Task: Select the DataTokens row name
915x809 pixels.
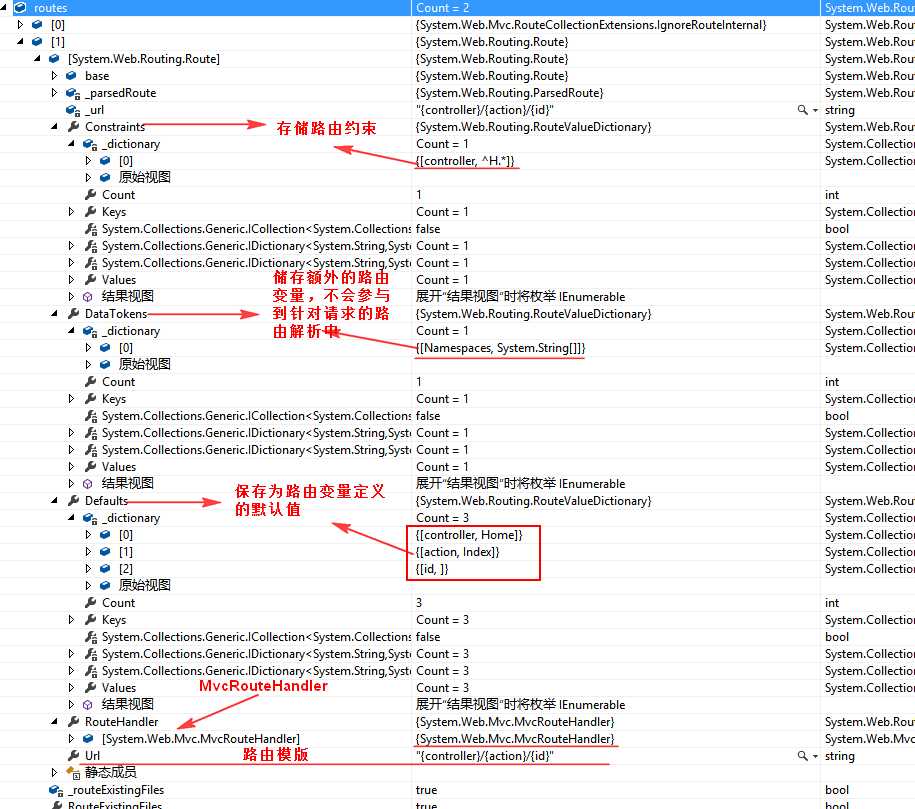Action: click(x=116, y=313)
